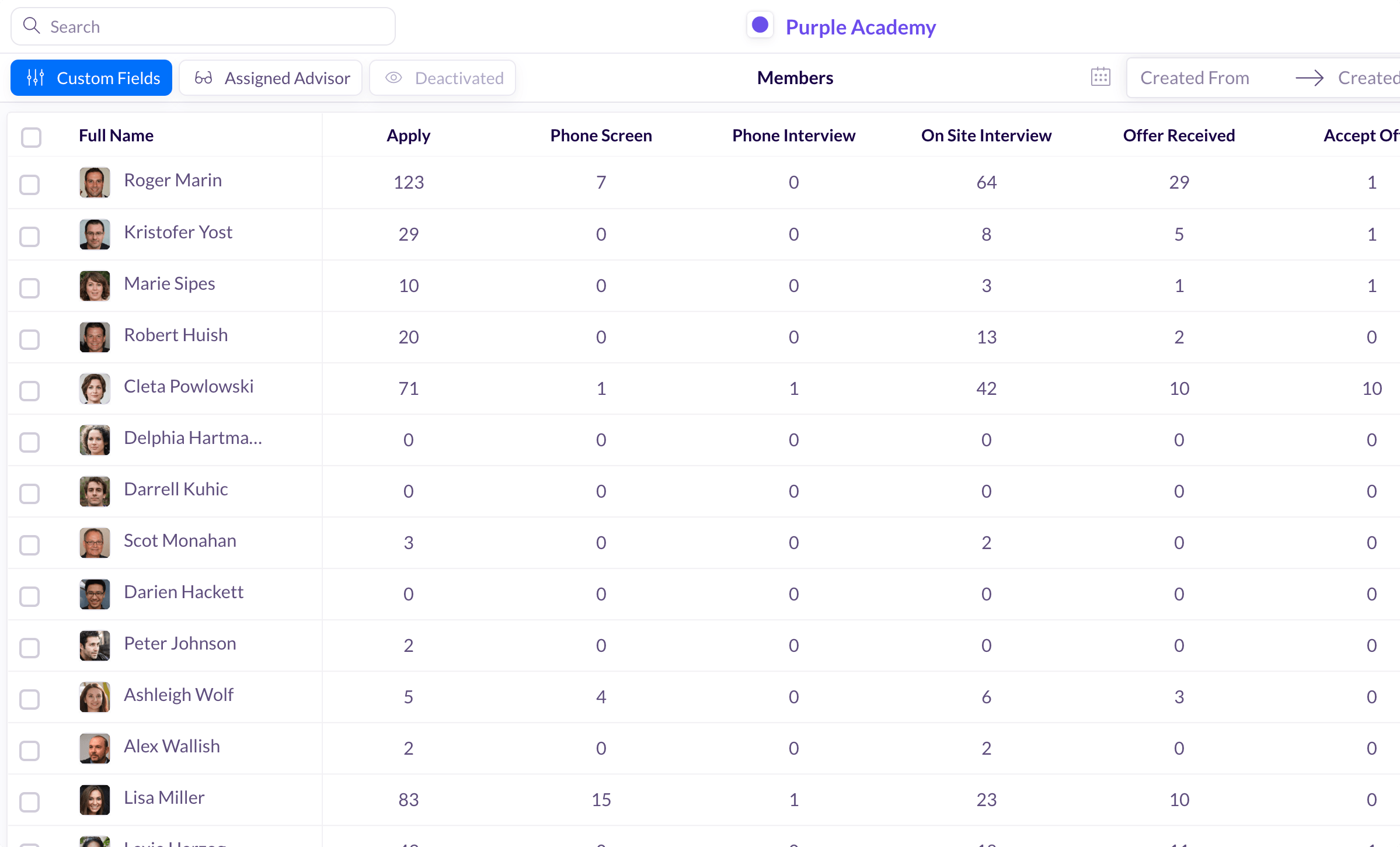Click the purple circle logo beside Purple Academy
Image resolution: width=1400 pixels, height=847 pixels.
(x=760, y=25)
